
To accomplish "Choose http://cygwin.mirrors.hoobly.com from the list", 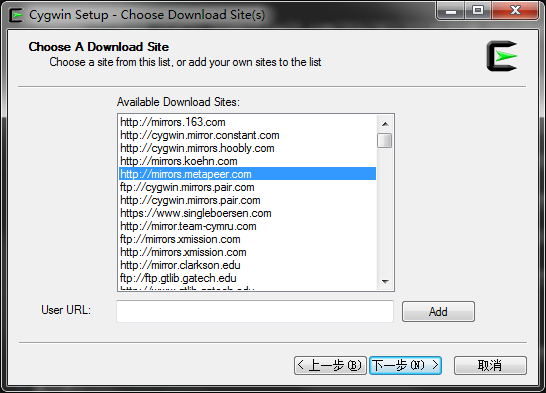I will click(x=247, y=148).
